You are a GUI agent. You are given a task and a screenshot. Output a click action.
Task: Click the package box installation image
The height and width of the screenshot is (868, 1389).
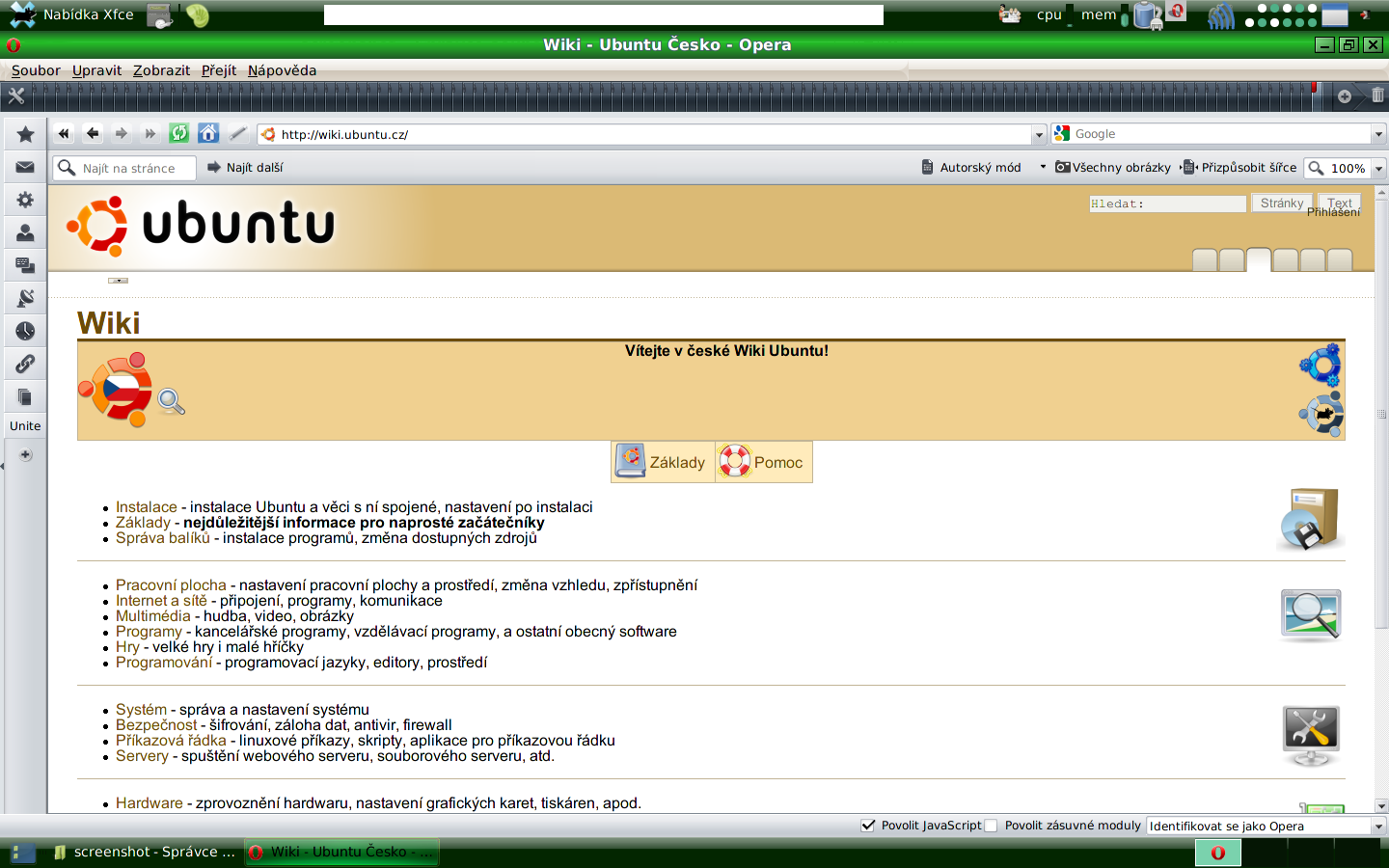point(1309,519)
